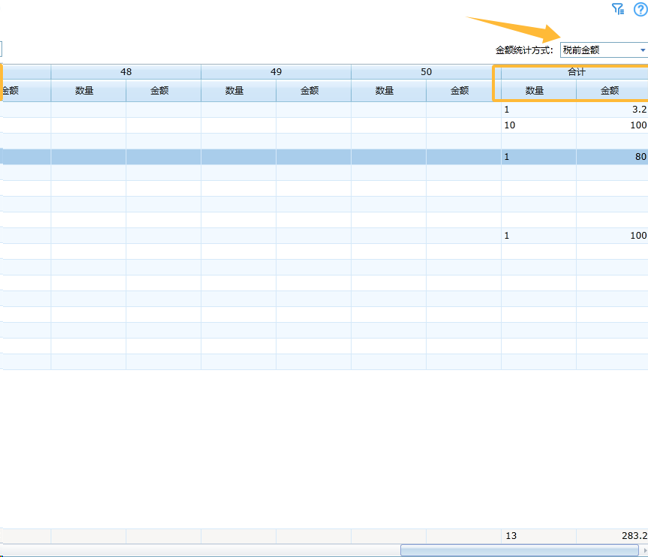
Task: Select the 合计 amount cell showing 3.2
Action: (612, 110)
